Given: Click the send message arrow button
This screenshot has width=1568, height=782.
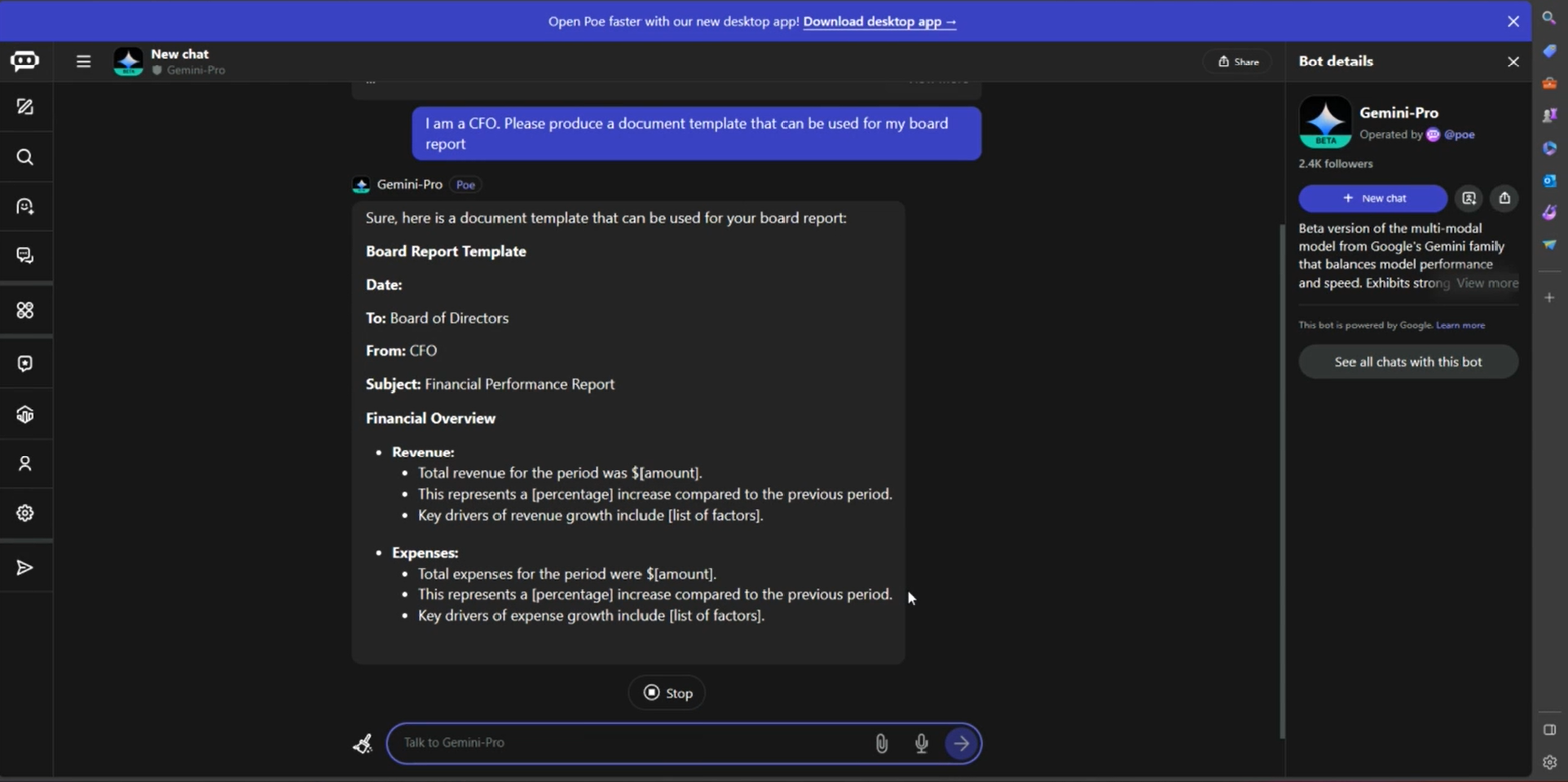Looking at the screenshot, I should tap(961, 743).
